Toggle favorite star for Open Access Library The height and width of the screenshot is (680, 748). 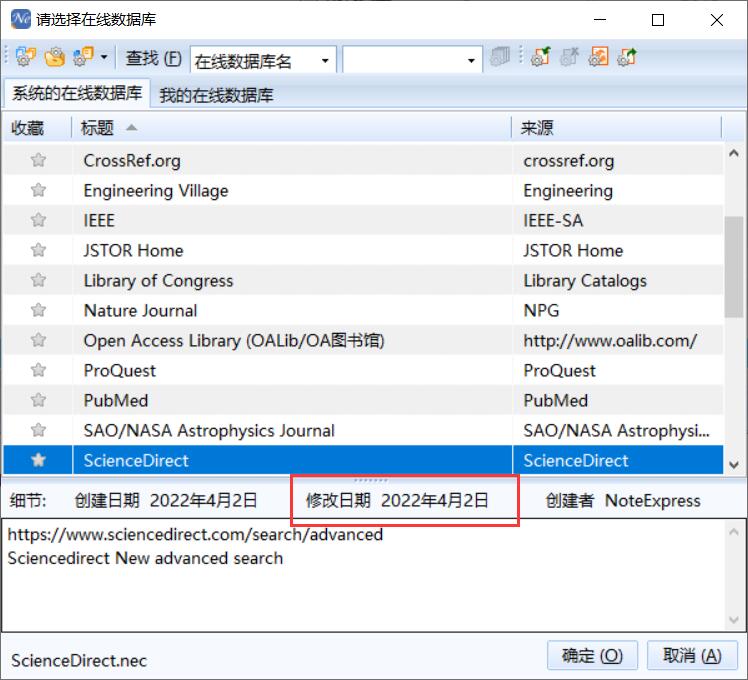point(38,340)
